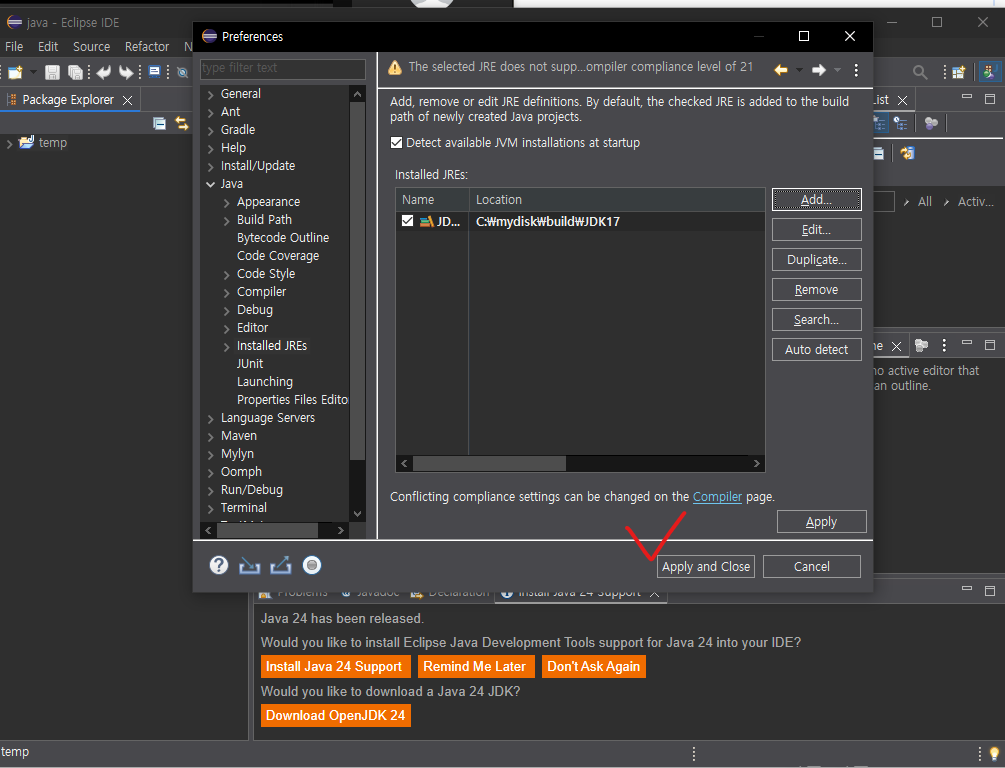The height and width of the screenshot is (768, 1005).
Task: Click the Apply button
Action: (822, 522)
